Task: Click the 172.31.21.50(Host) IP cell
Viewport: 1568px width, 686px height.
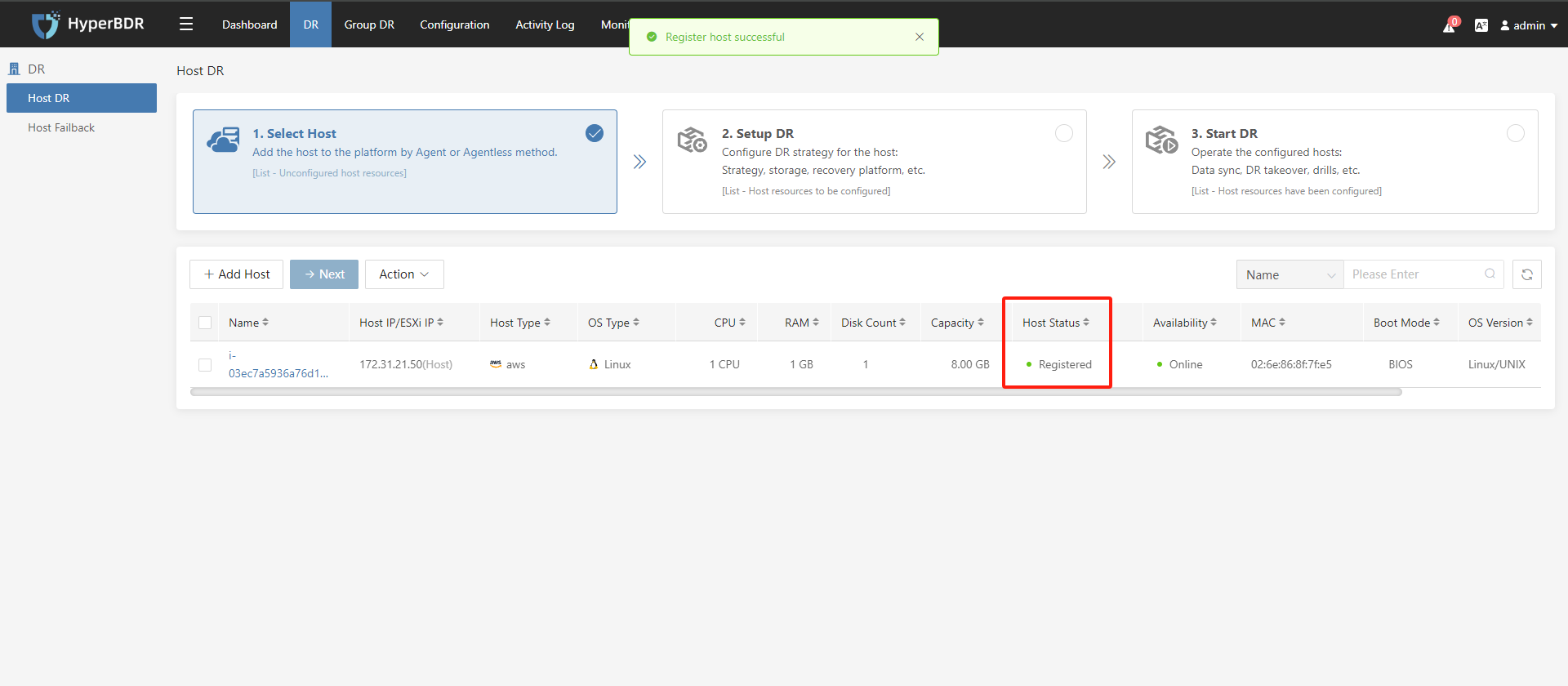Action: 406,364
